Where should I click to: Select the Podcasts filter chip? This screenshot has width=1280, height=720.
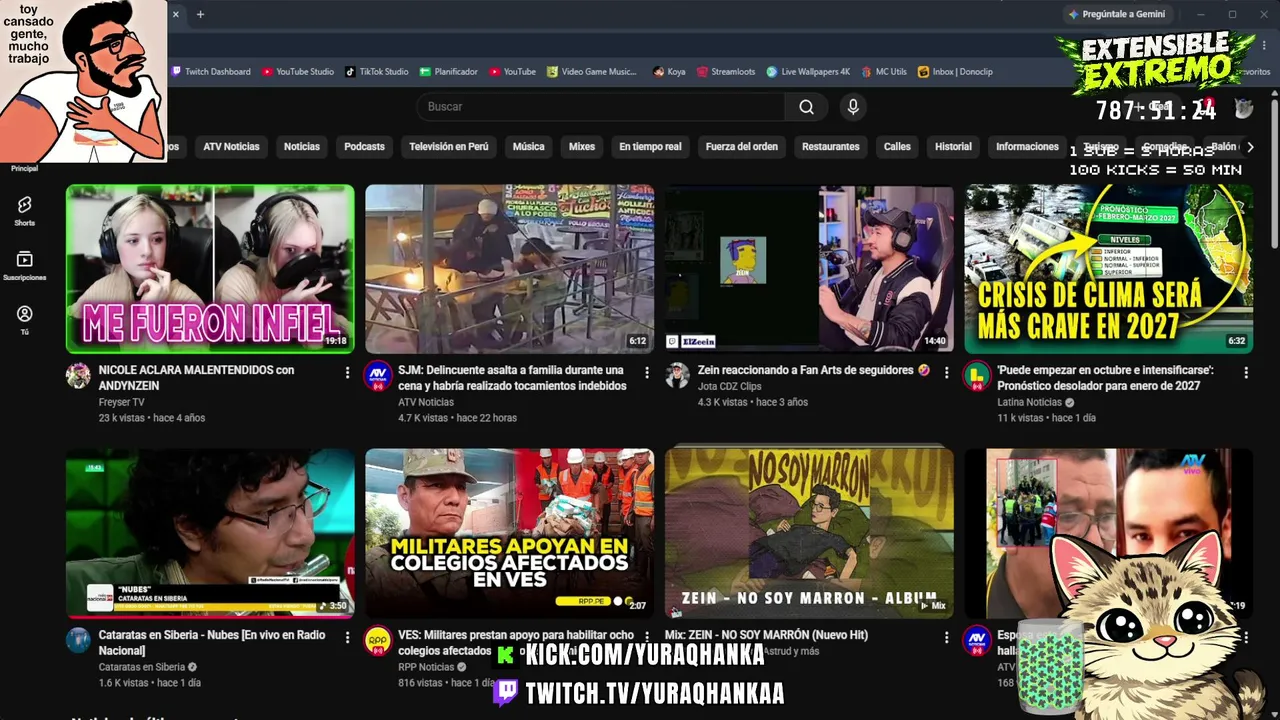[x=364, y=147]
